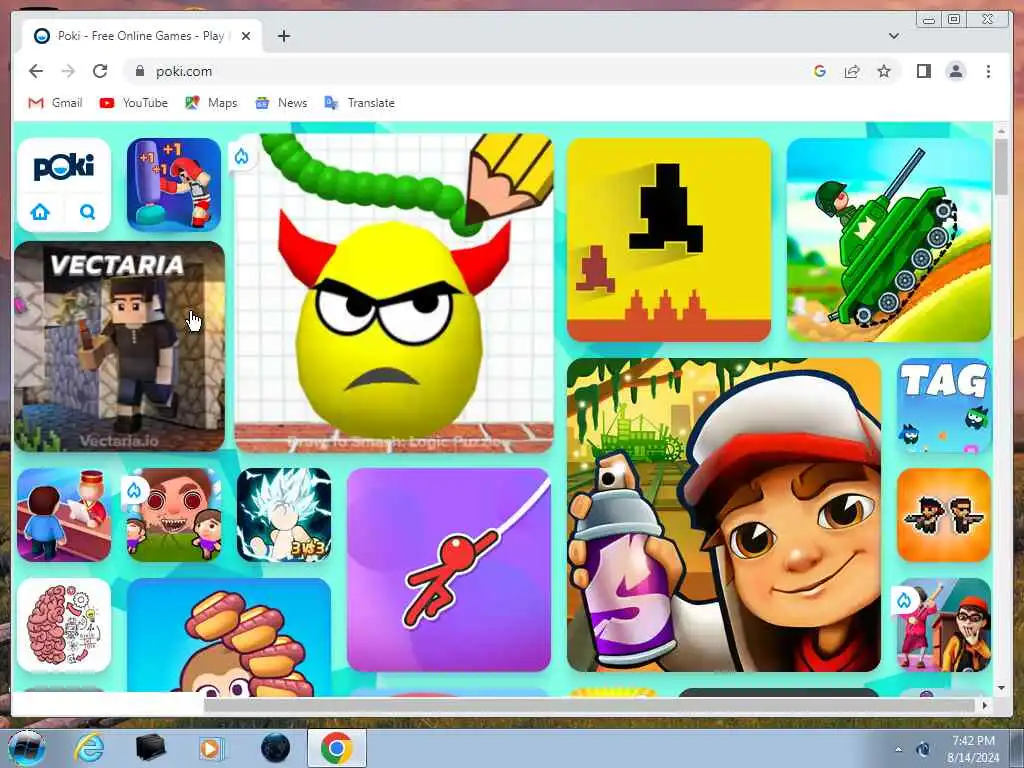Expand the tab search chevron

pyautogui.click(x=893, y=36)
